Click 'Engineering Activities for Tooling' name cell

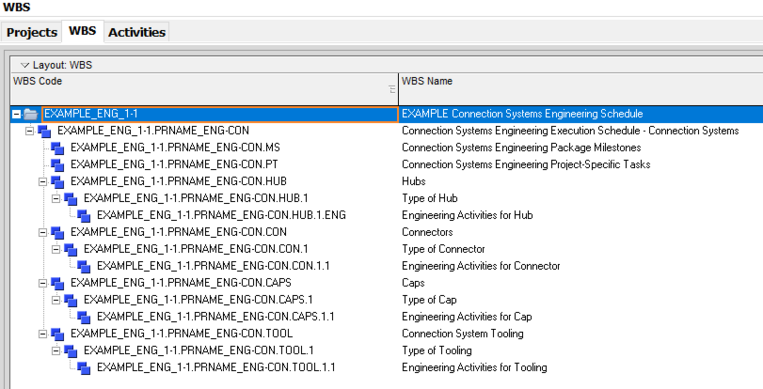coord(474,368)
